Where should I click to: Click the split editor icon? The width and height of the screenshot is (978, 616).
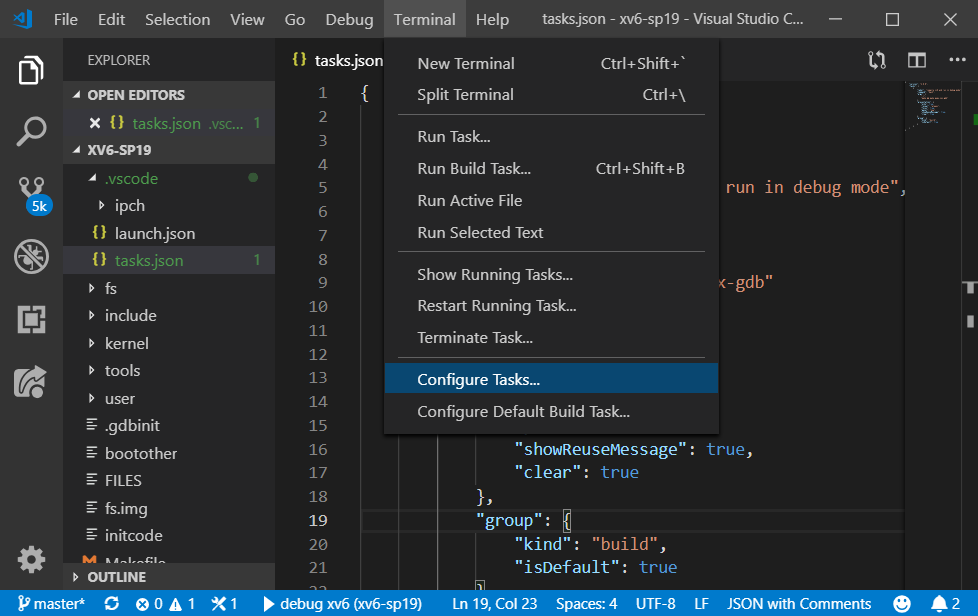pos(916,60)
